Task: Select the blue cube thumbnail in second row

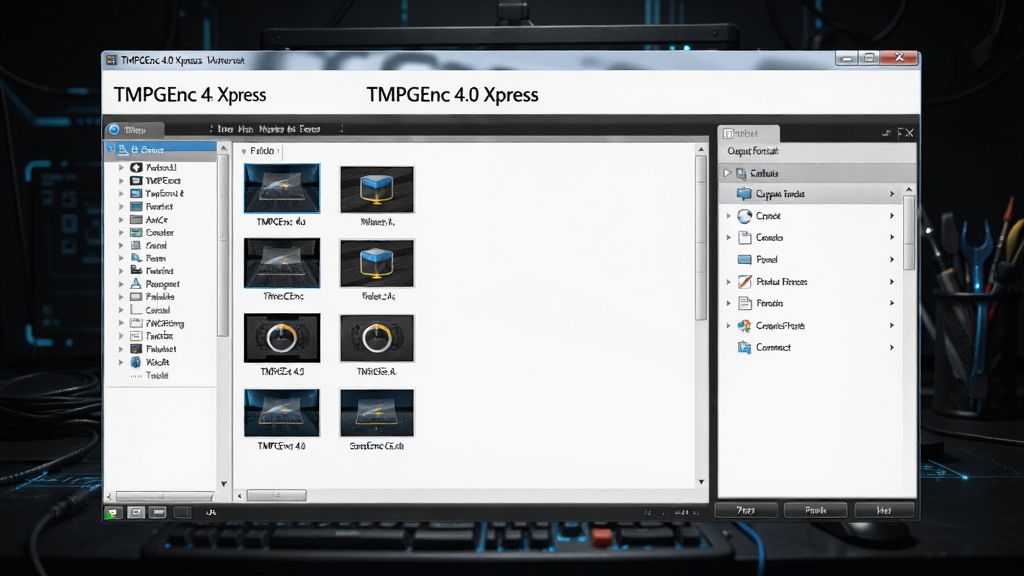Action: (377, 263)
